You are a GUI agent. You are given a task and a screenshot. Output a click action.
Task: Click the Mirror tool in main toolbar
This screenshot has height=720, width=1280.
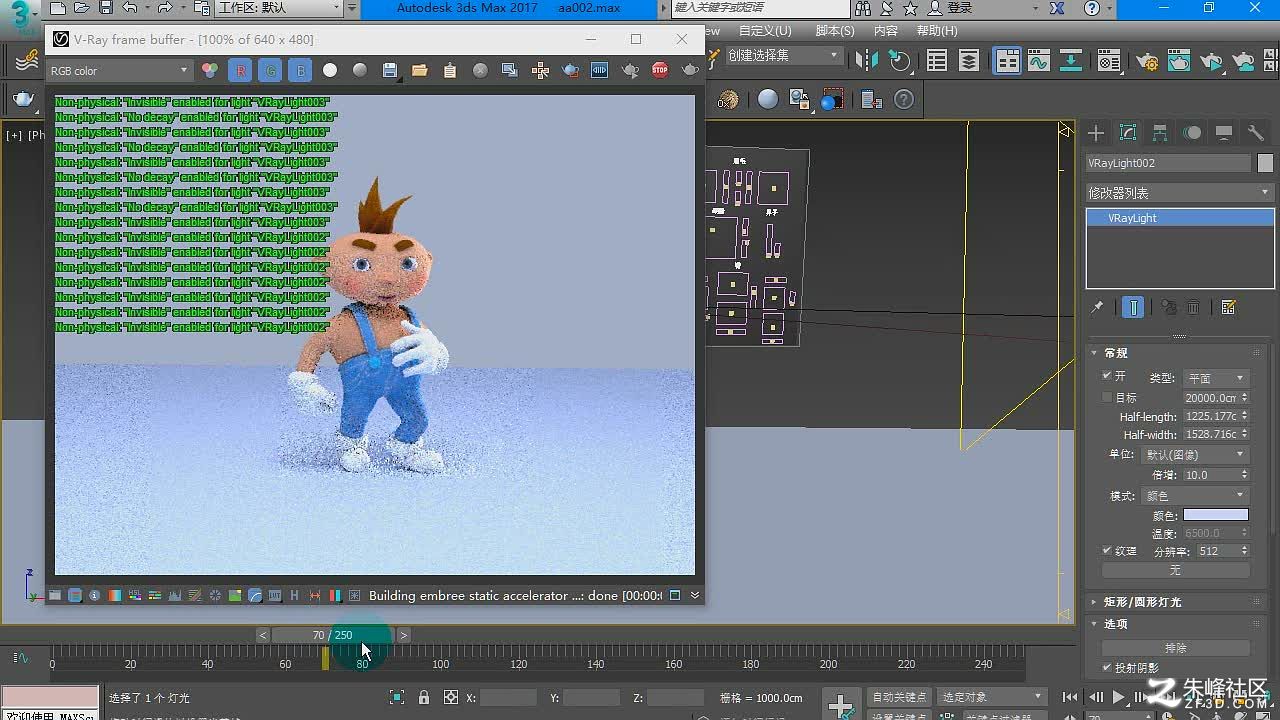pyautogui.click(x=867, y=61)
